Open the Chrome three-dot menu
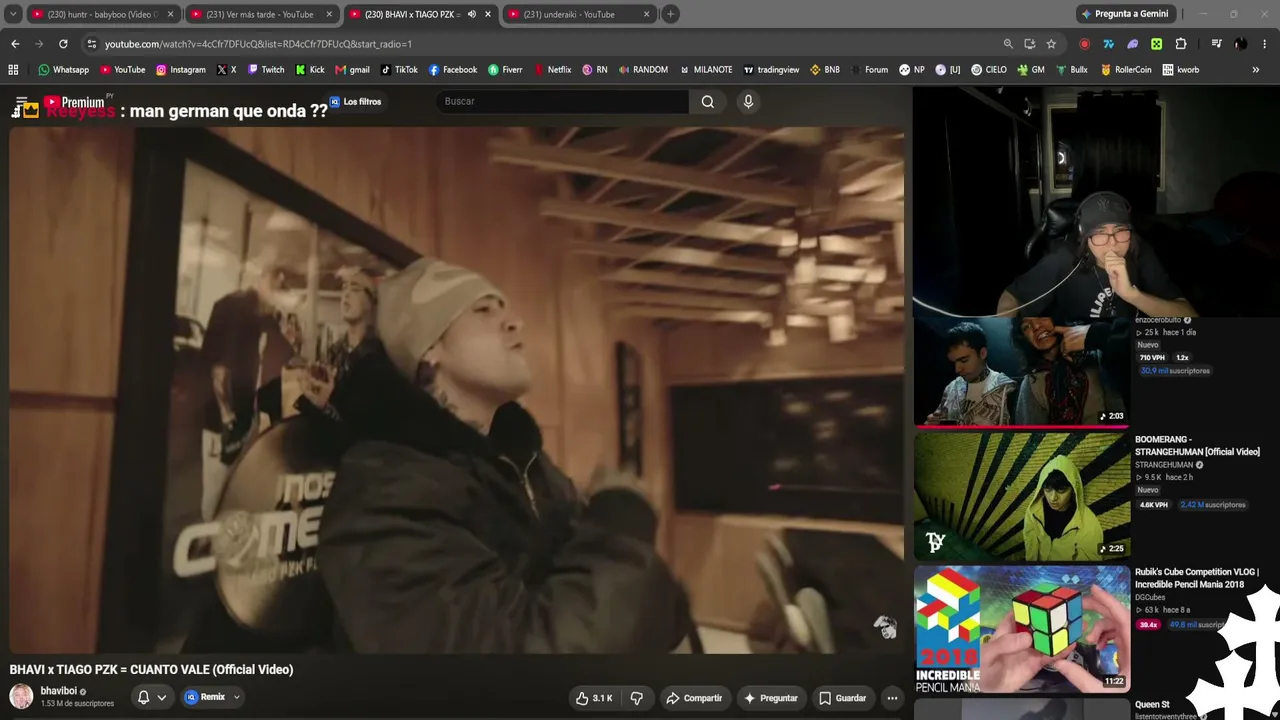 click(x=1264, y=44)
